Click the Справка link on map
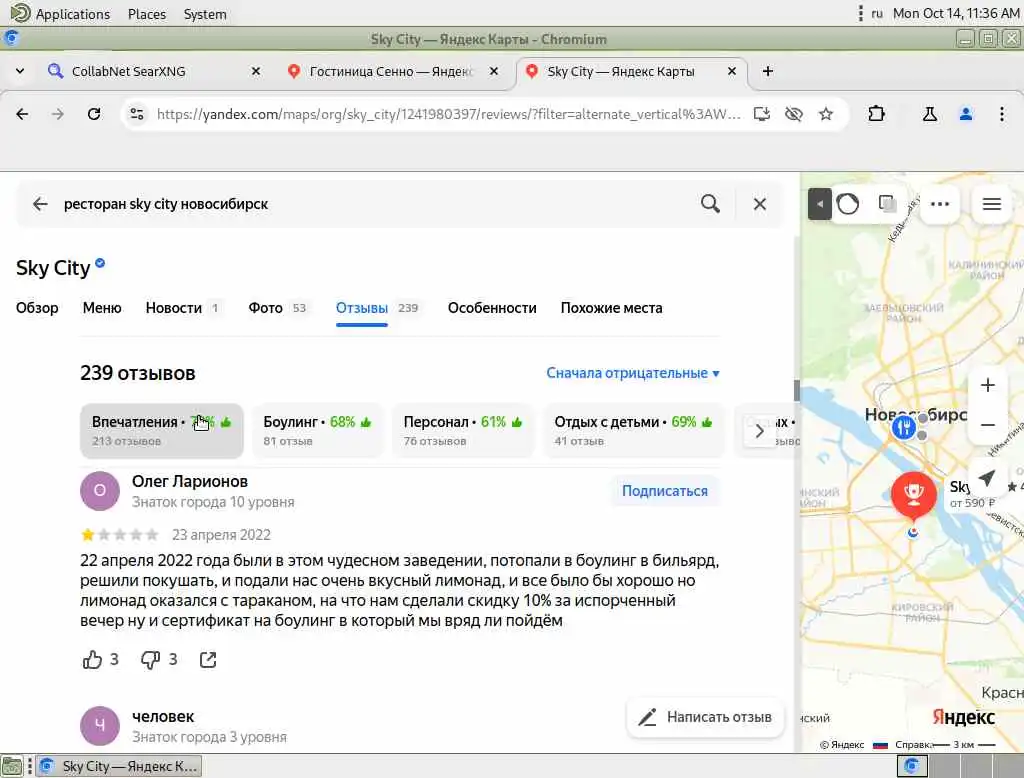This screenshot has height=778, width=1024. 912,745
